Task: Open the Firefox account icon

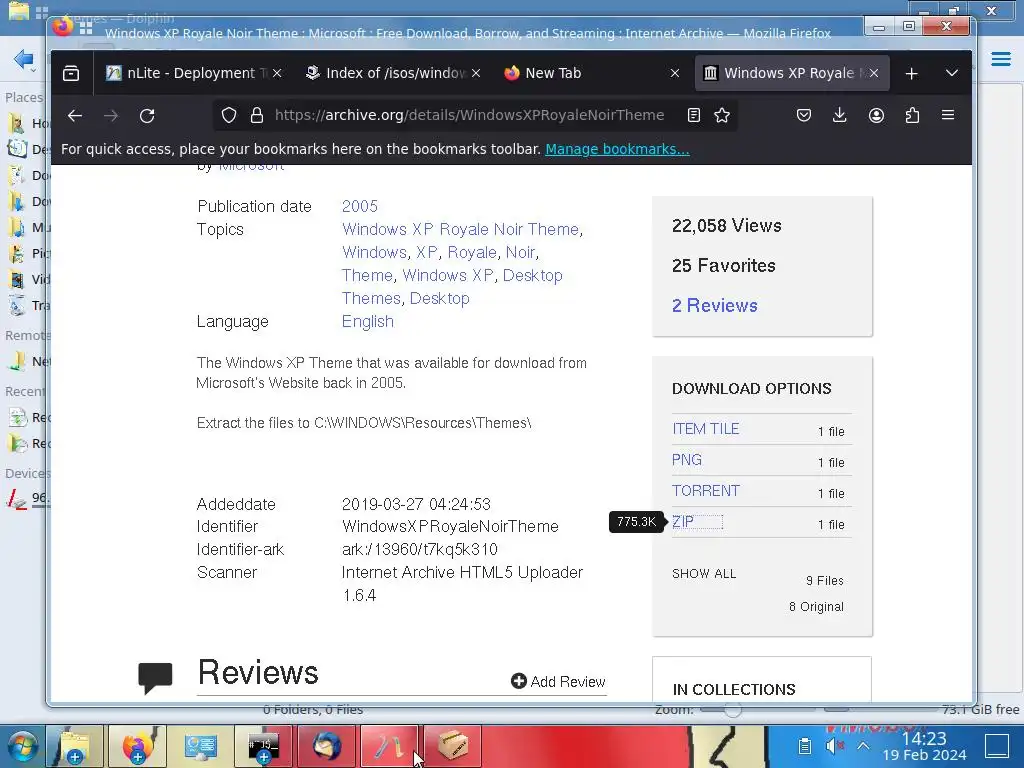Action: pos(876,116)
